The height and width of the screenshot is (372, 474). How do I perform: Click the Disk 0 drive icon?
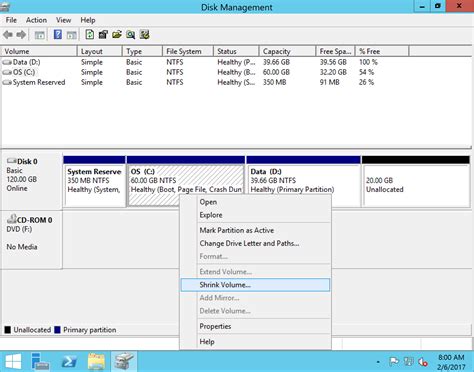(11, 161)
